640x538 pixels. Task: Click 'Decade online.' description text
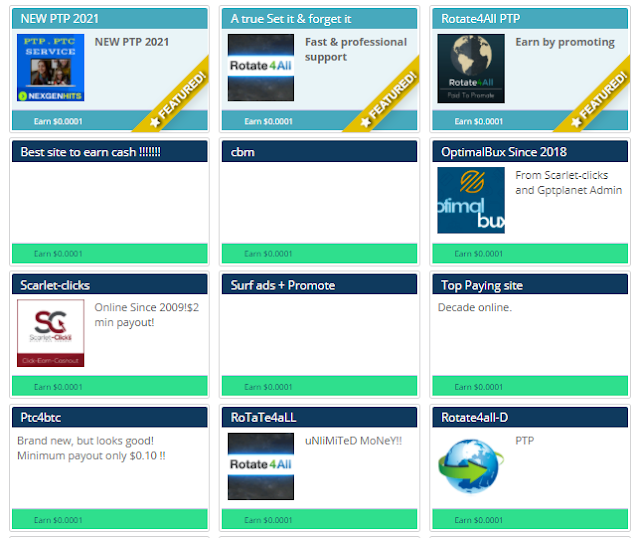(x=475, y=307)
